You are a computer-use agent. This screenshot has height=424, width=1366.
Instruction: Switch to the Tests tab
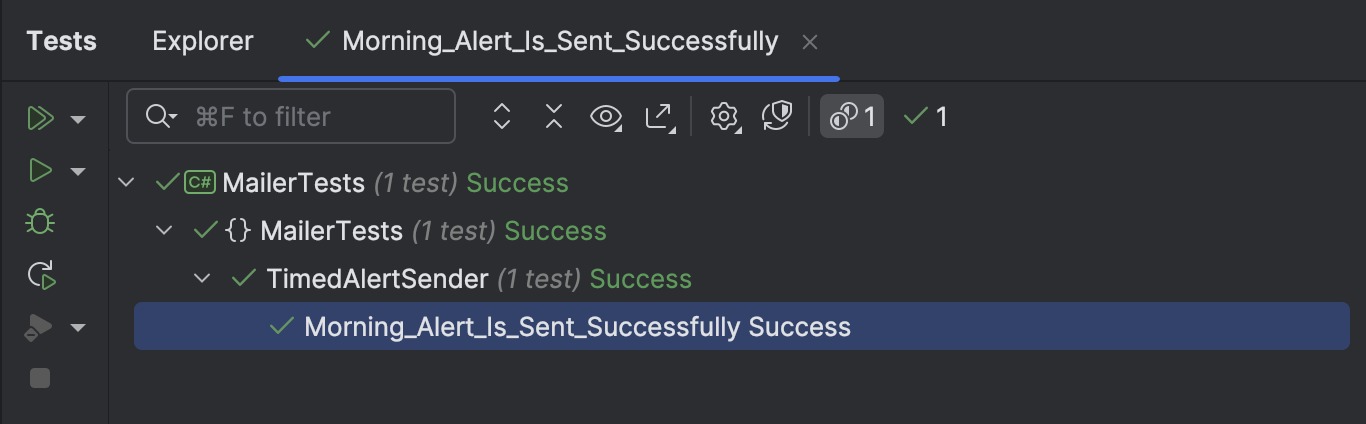point(62,41)
